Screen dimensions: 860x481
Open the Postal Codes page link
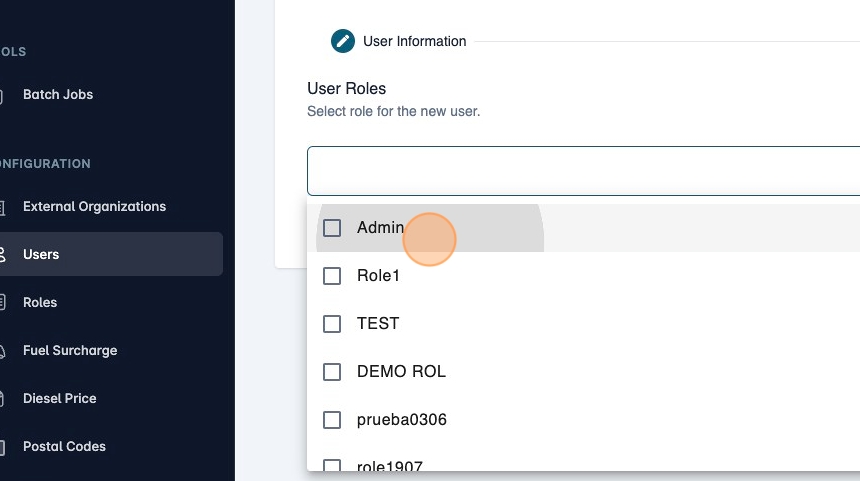pos(64,447)
